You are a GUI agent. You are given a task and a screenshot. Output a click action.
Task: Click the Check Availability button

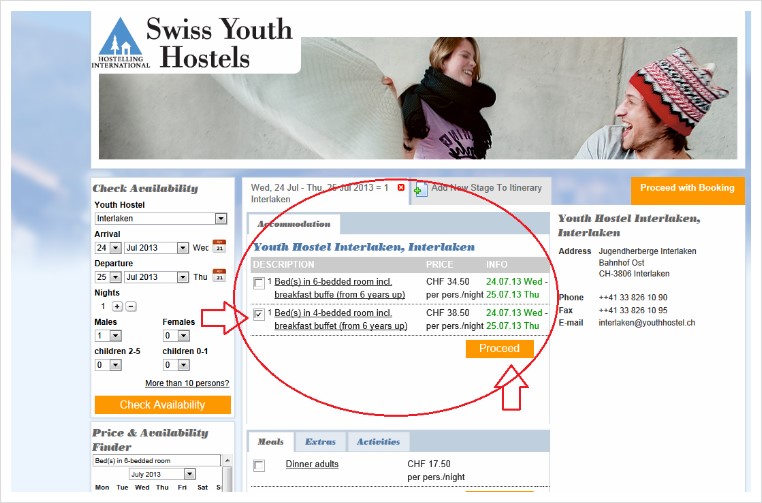(163, 405)
